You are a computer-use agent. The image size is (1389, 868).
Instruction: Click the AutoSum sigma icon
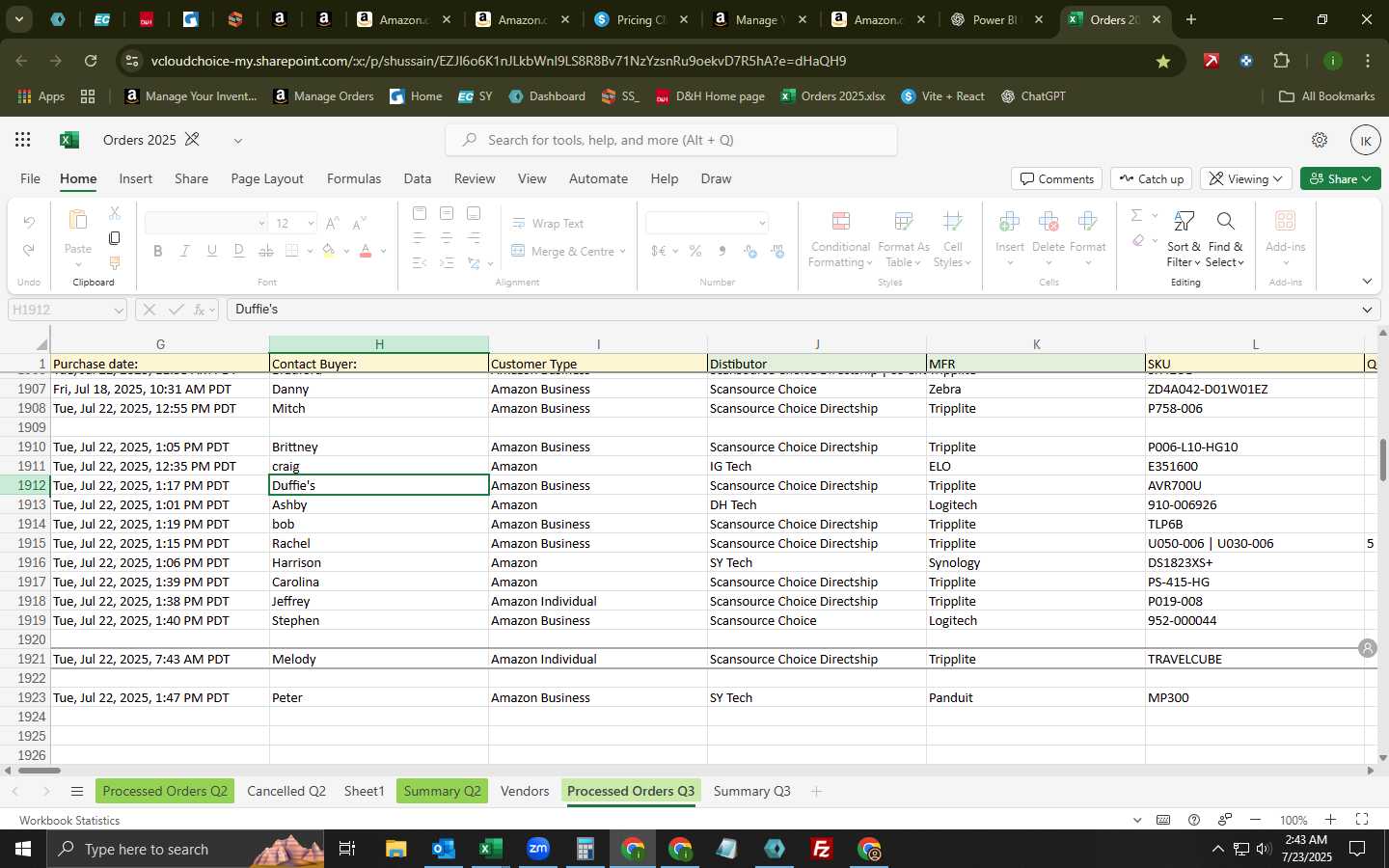[x=1136, y=215]
